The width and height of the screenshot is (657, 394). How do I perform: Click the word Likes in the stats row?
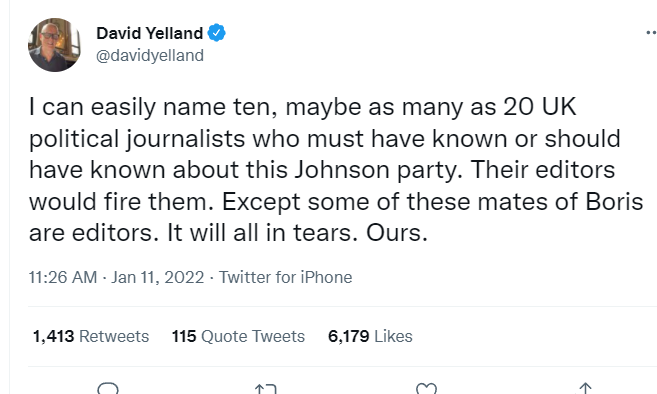tap(393, 336)
